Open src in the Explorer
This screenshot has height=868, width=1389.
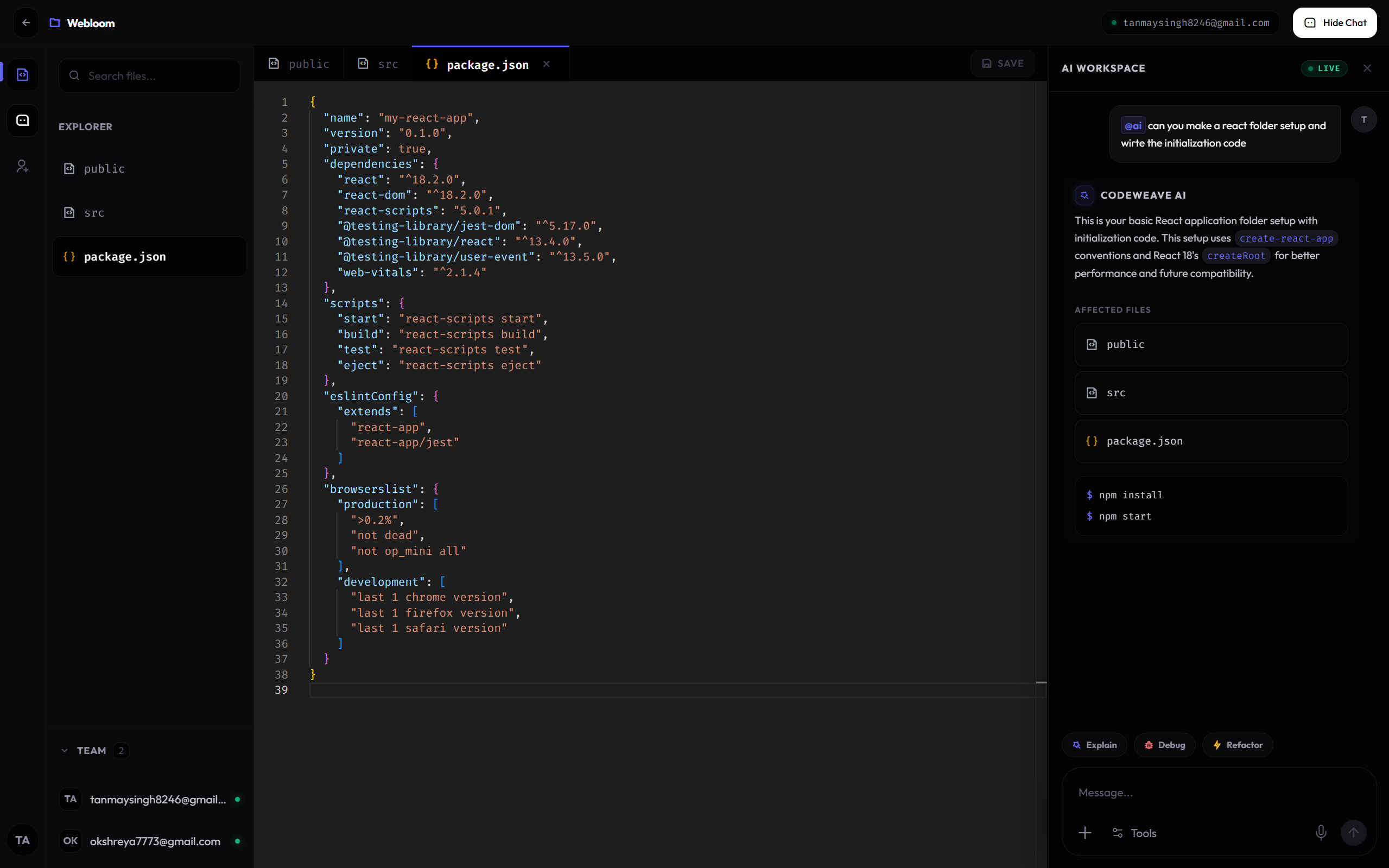click(x=149, y=212)
